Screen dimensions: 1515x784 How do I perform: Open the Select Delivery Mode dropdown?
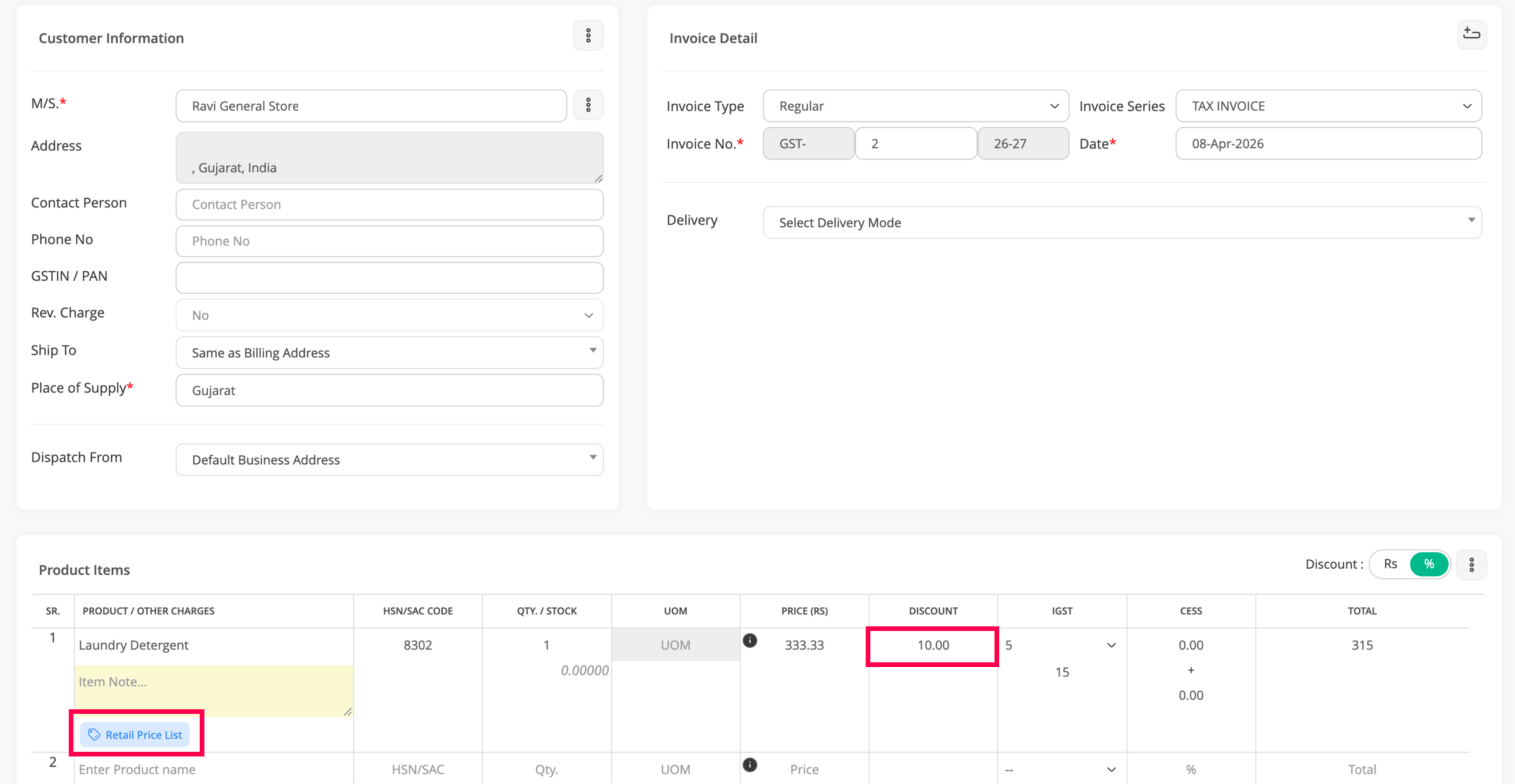point(1121,222)
